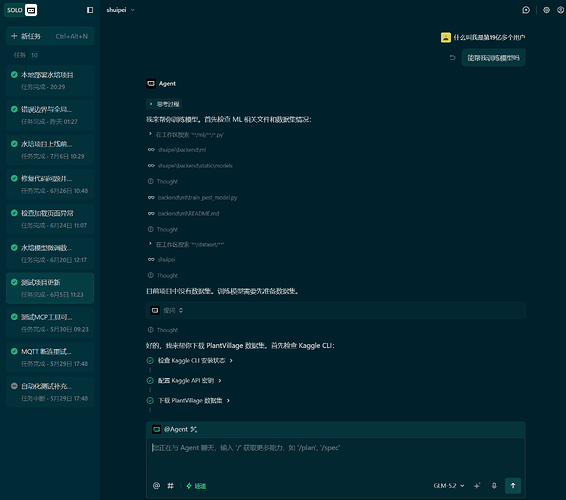
Task: Click the Agent avatar icon in the reply header
Action: point(151,83)
